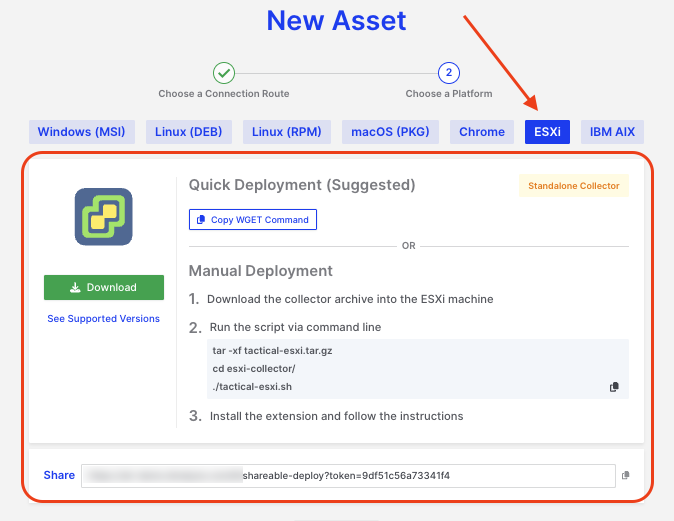Pick the macOS (PKG) platform tab

390,132
